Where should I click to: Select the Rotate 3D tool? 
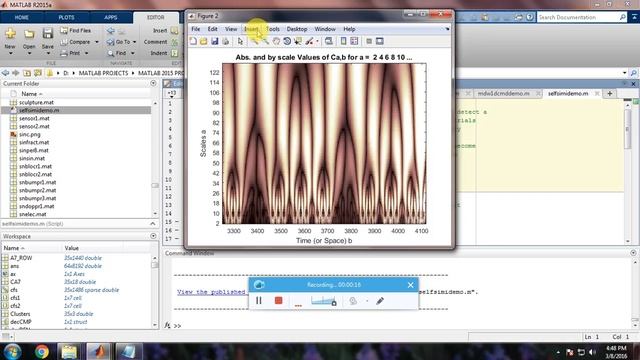[x=287, y=41]
